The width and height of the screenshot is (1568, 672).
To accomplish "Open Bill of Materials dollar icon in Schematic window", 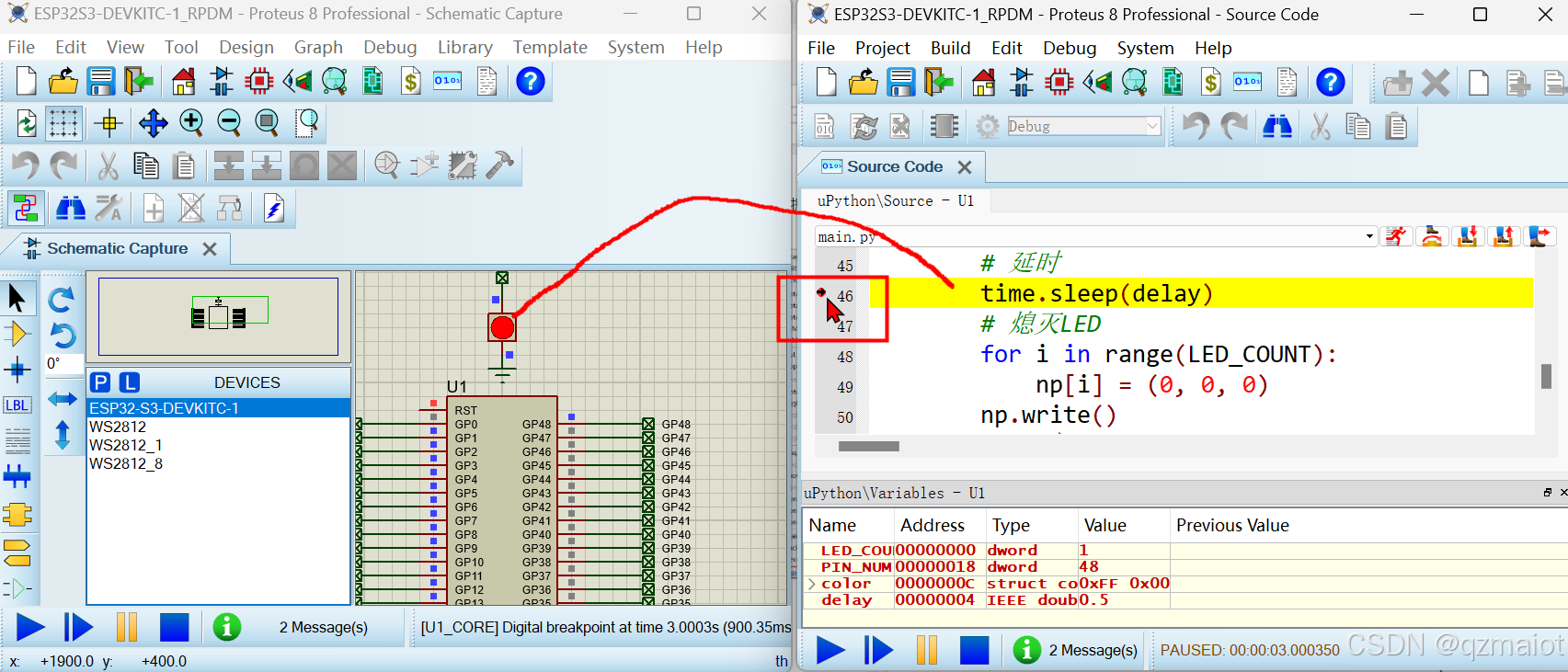I will pos(411,82).
